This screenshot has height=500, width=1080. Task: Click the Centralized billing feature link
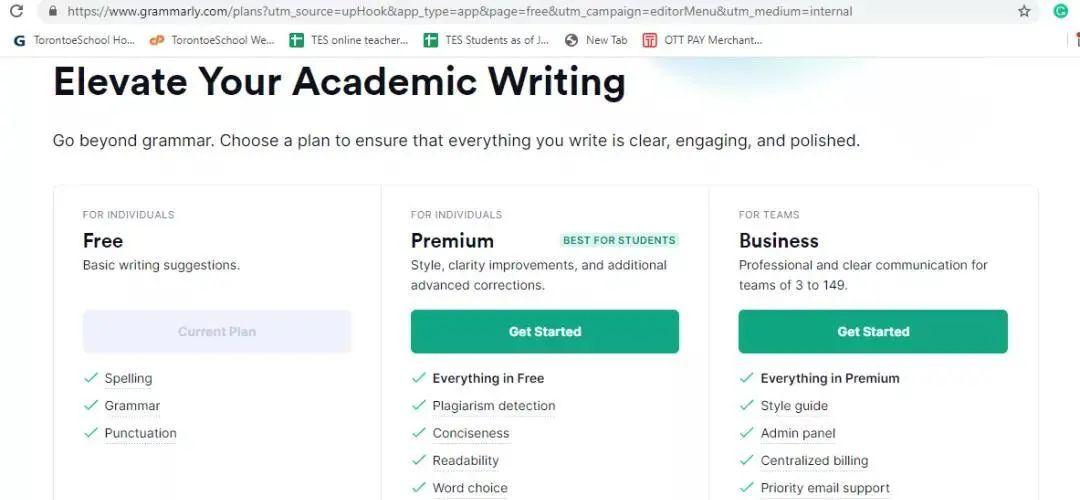coord(814,461)
